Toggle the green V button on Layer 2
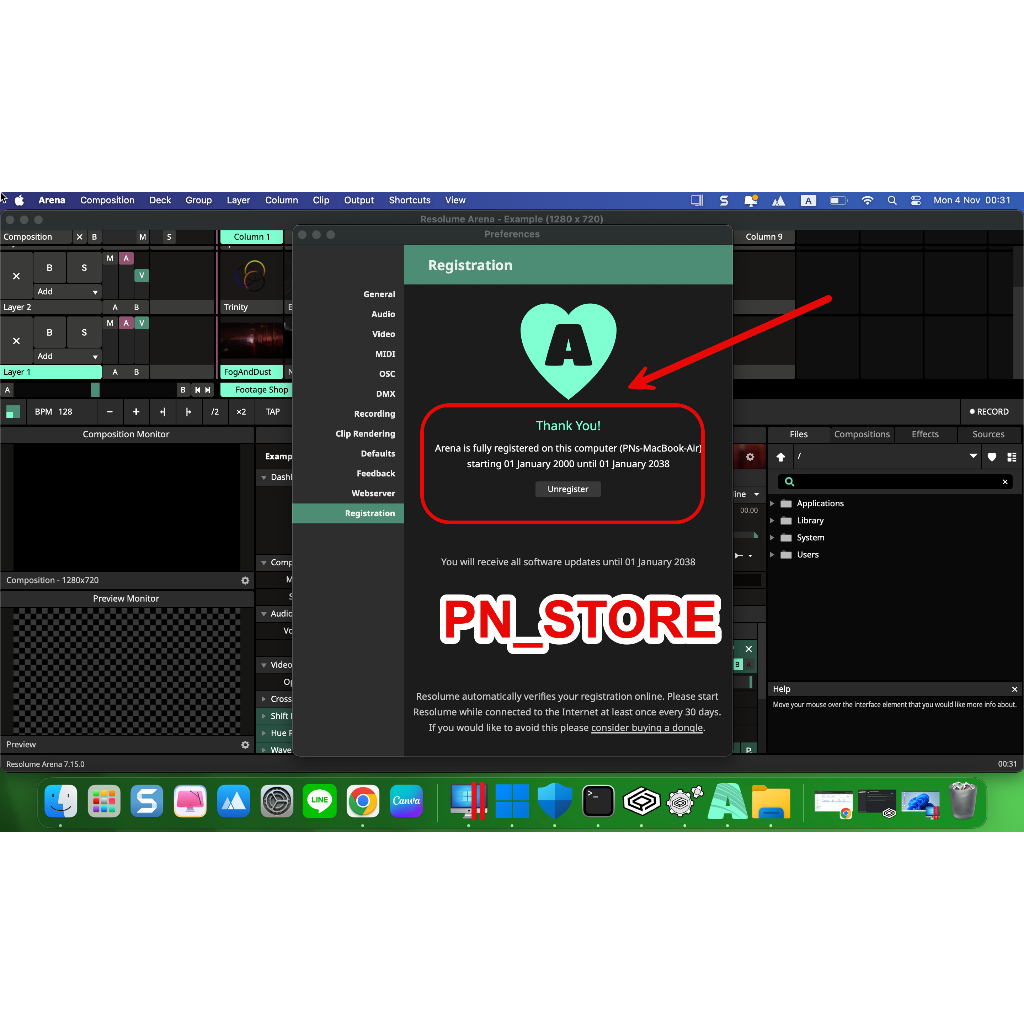 [141, 276]
